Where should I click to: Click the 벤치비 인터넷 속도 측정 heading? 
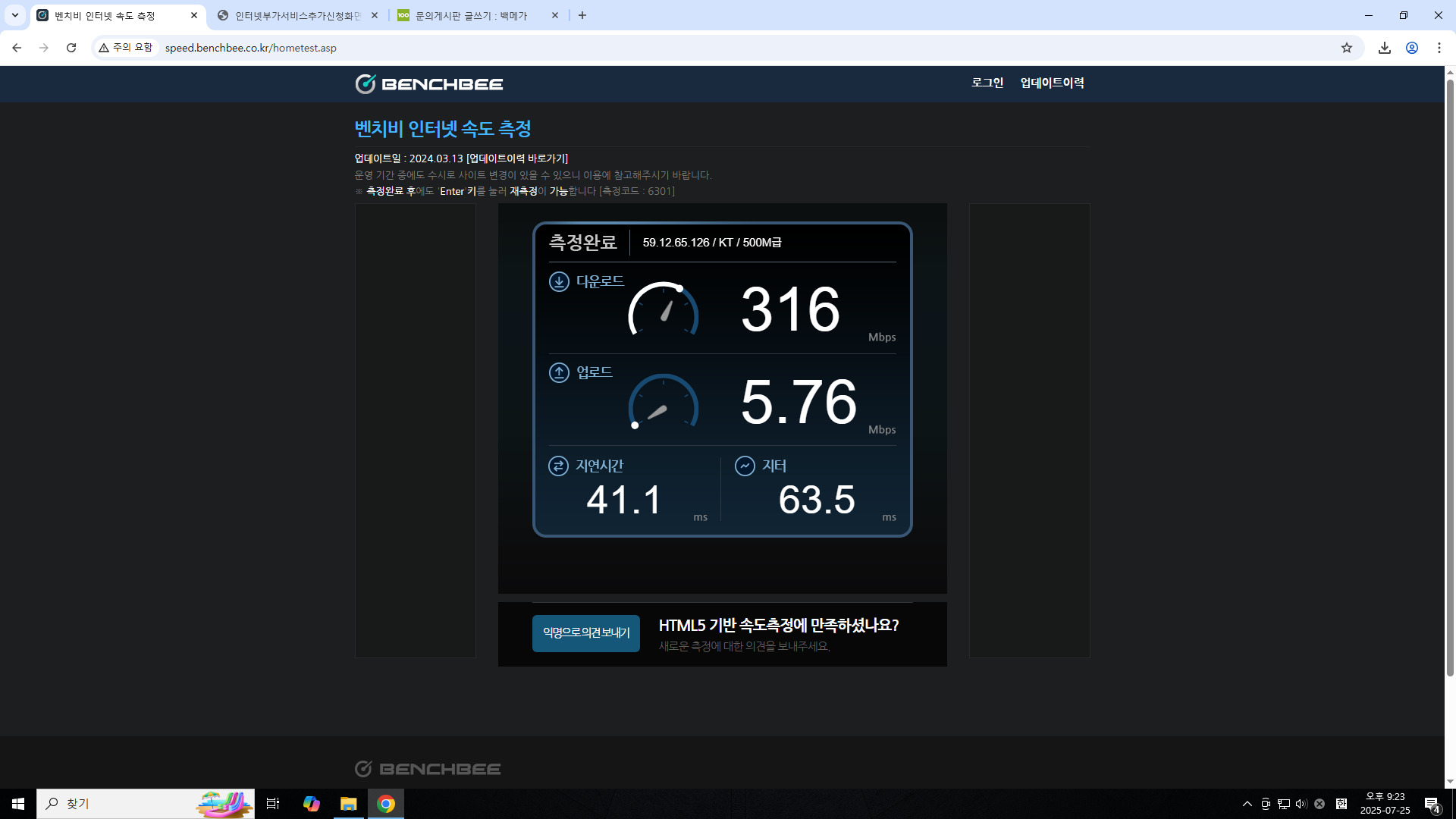pos(443,129)
